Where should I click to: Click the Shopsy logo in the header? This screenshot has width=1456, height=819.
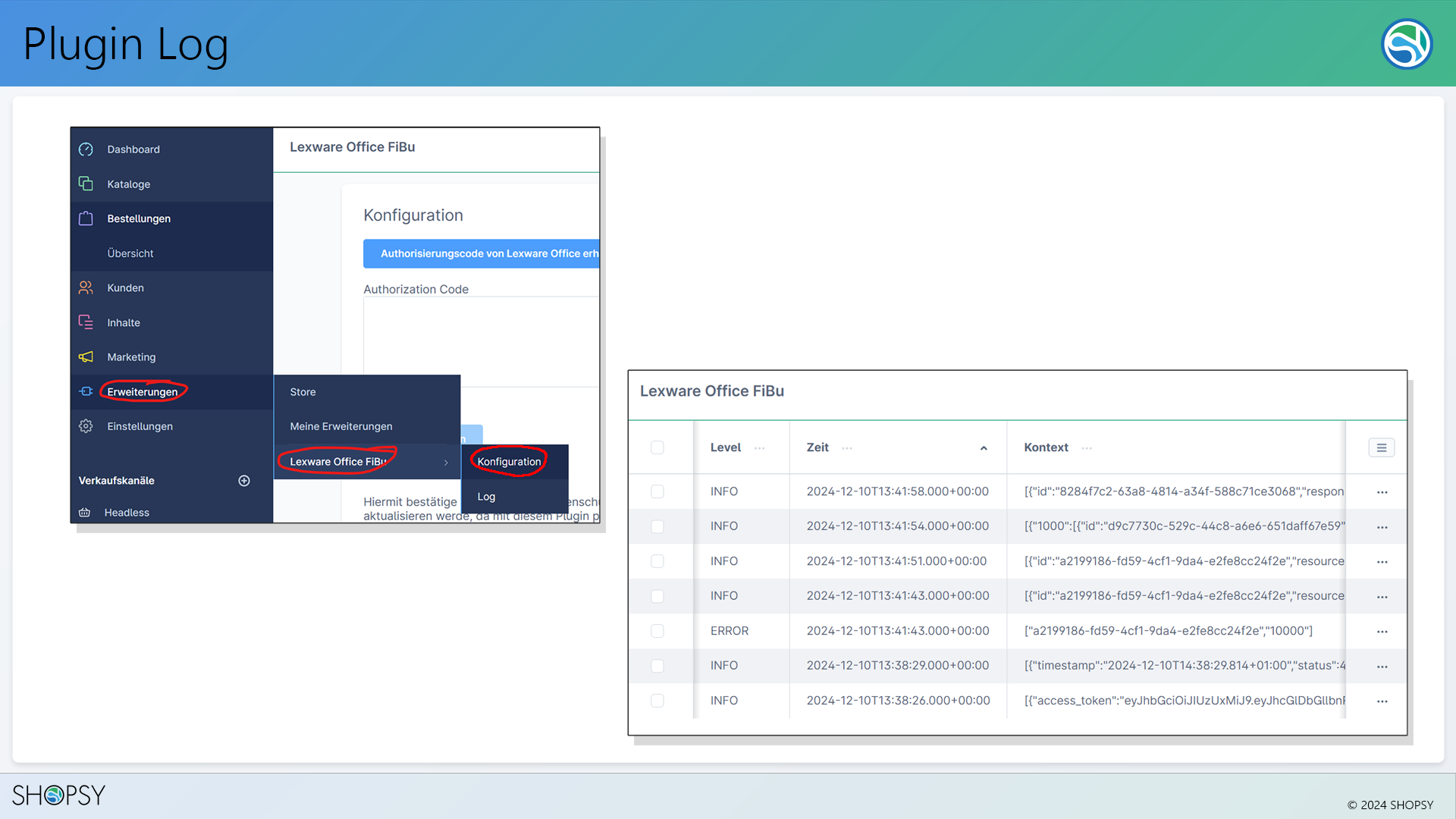1407,44
